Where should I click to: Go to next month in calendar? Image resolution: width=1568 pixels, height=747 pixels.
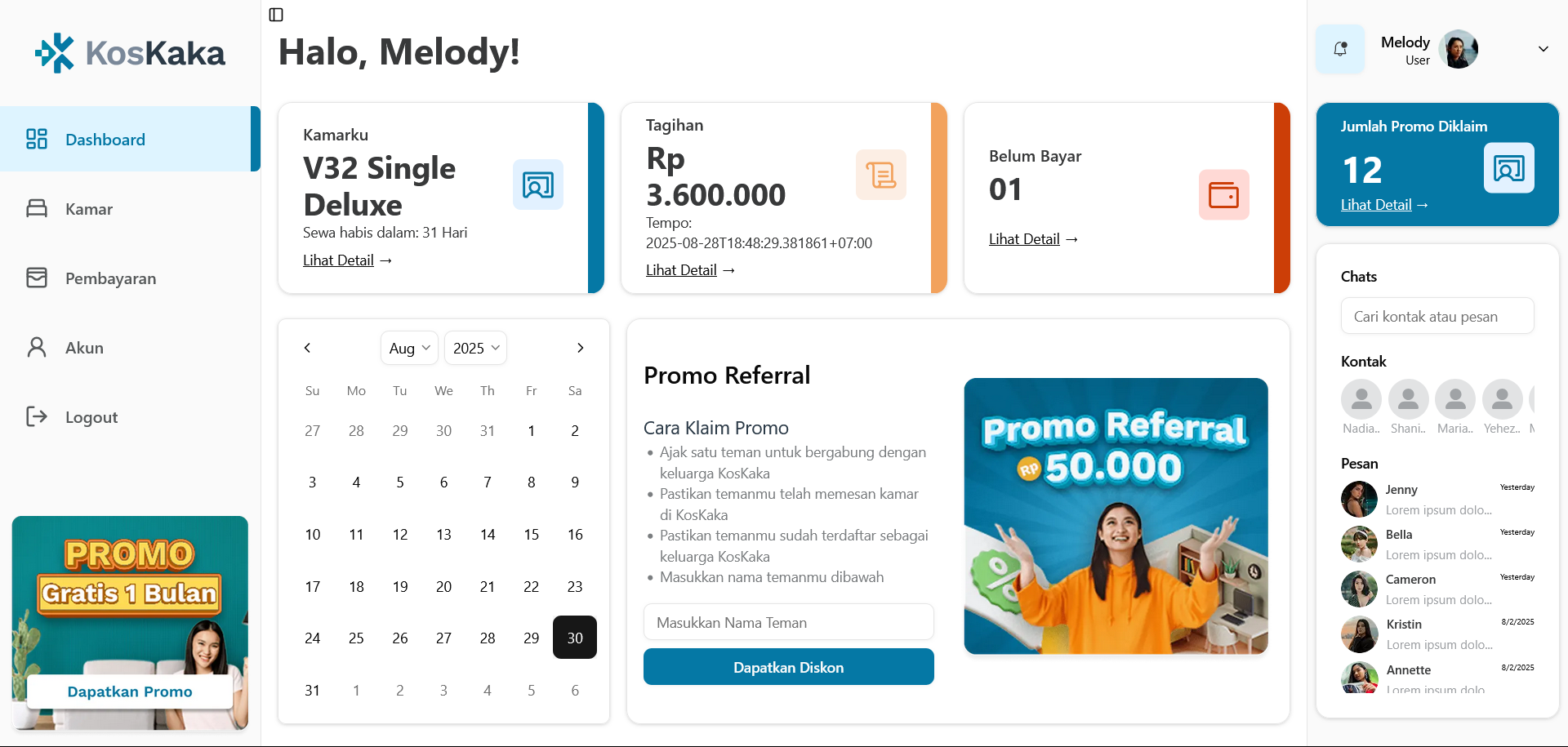click(x=580, y=348)
